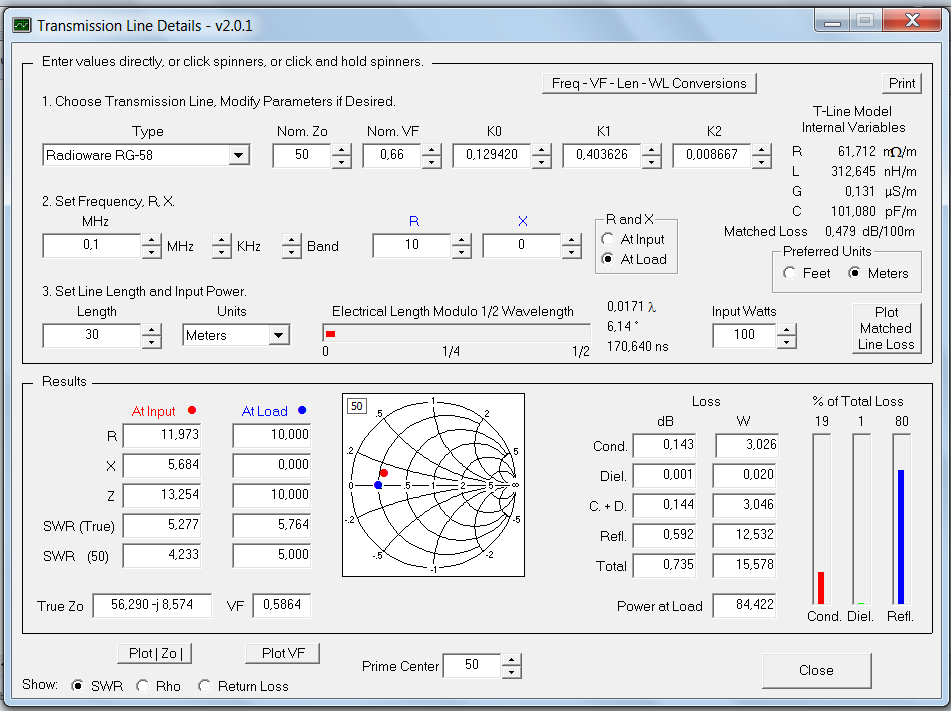Image resolution: width=951 pixels, height=711 pixels.
Task: Show SWR in results
Action: 97,686
